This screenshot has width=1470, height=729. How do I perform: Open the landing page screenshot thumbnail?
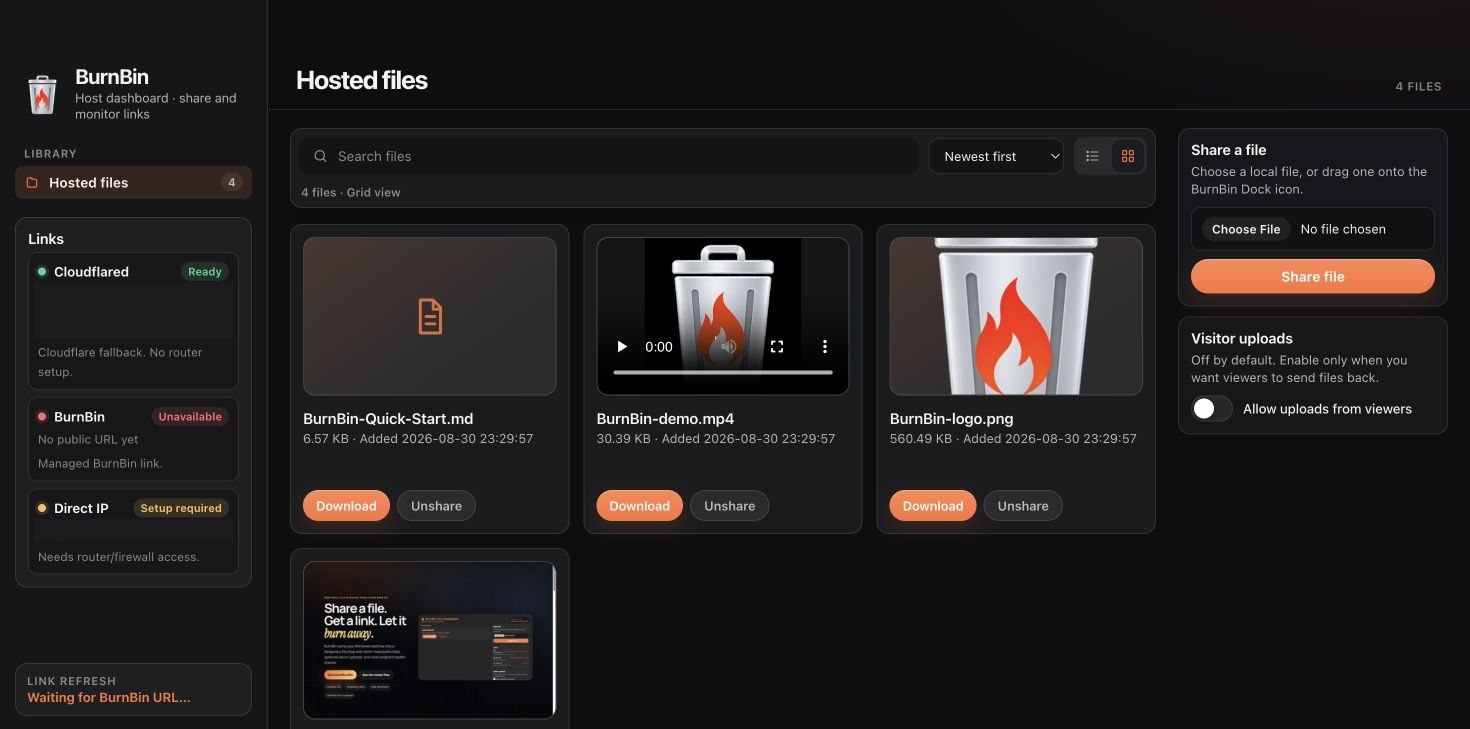[x=429, y=640]
